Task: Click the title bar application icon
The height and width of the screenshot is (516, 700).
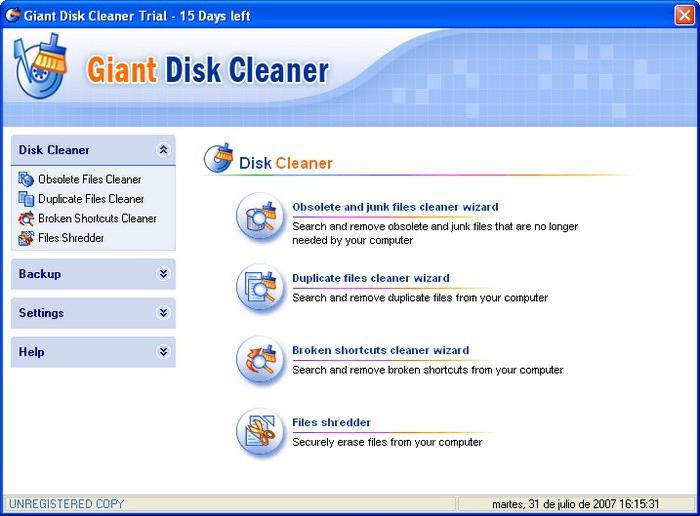Action: coord(12,15)
